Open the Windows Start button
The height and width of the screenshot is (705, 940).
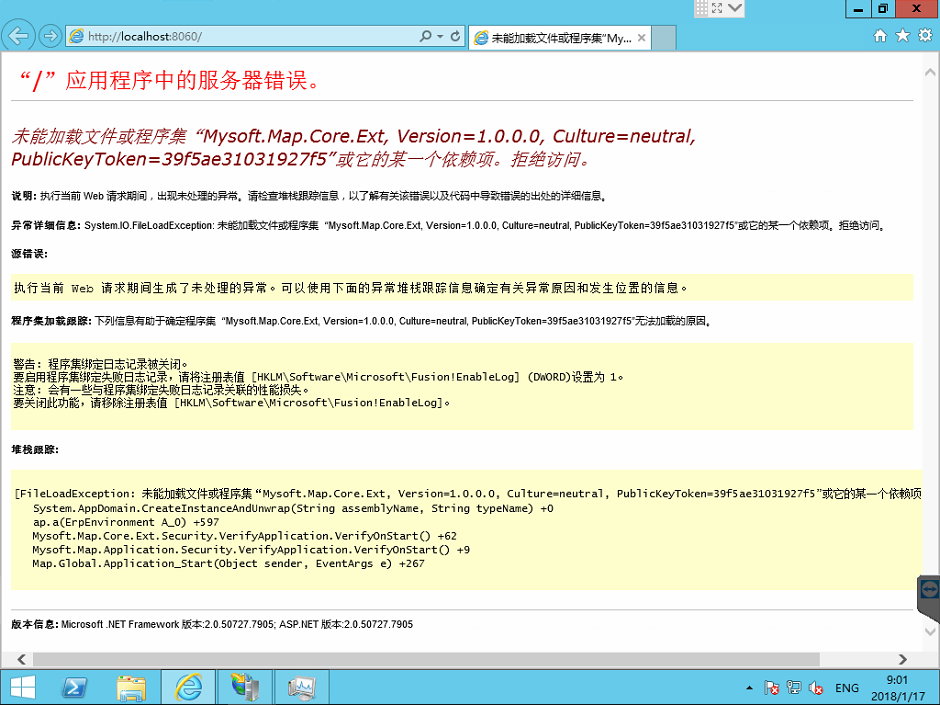[x=22, y=687]
